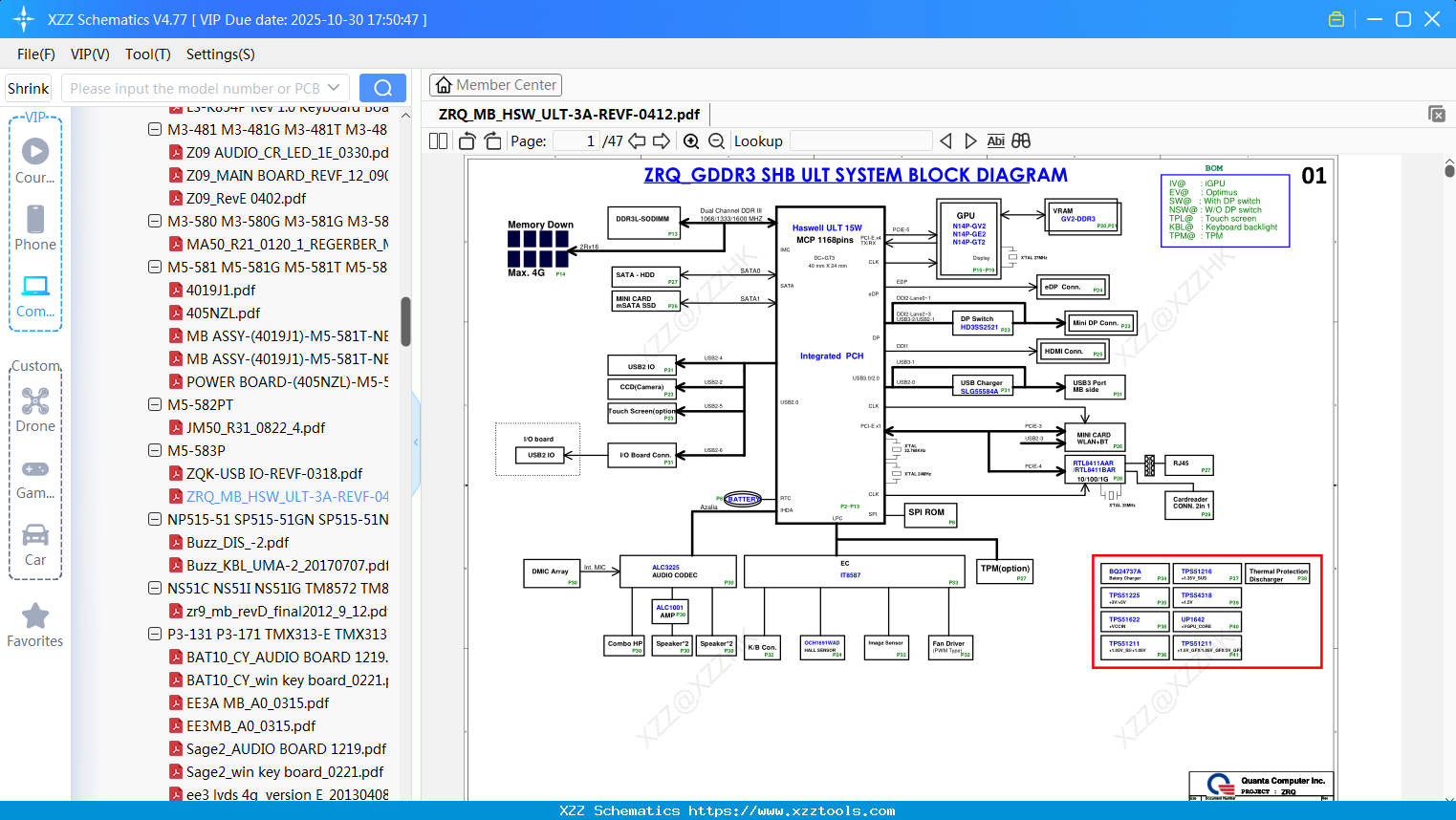Open the binoculars search icon
This screenshot has height=820, width=1456.
click(1021, 140)
